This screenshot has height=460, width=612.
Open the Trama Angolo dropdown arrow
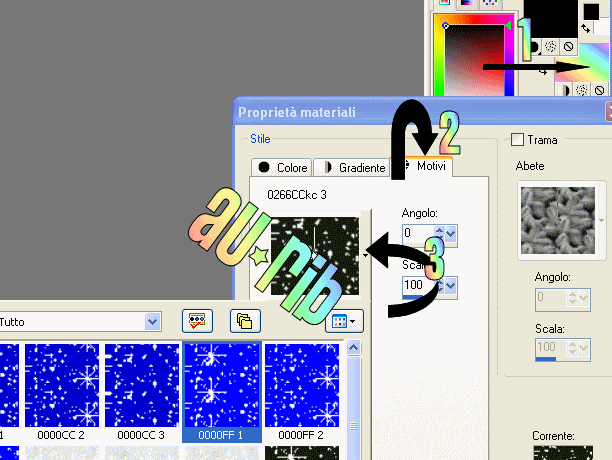[584, 299]
